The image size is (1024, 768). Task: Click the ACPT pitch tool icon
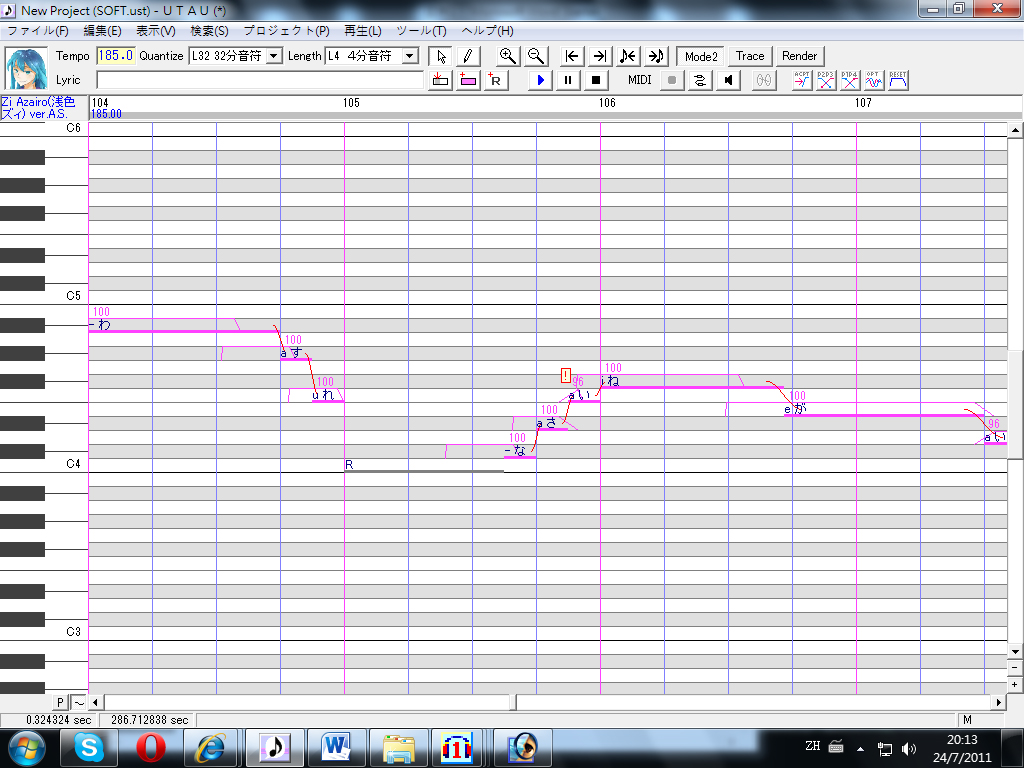(x=801, y=80)
